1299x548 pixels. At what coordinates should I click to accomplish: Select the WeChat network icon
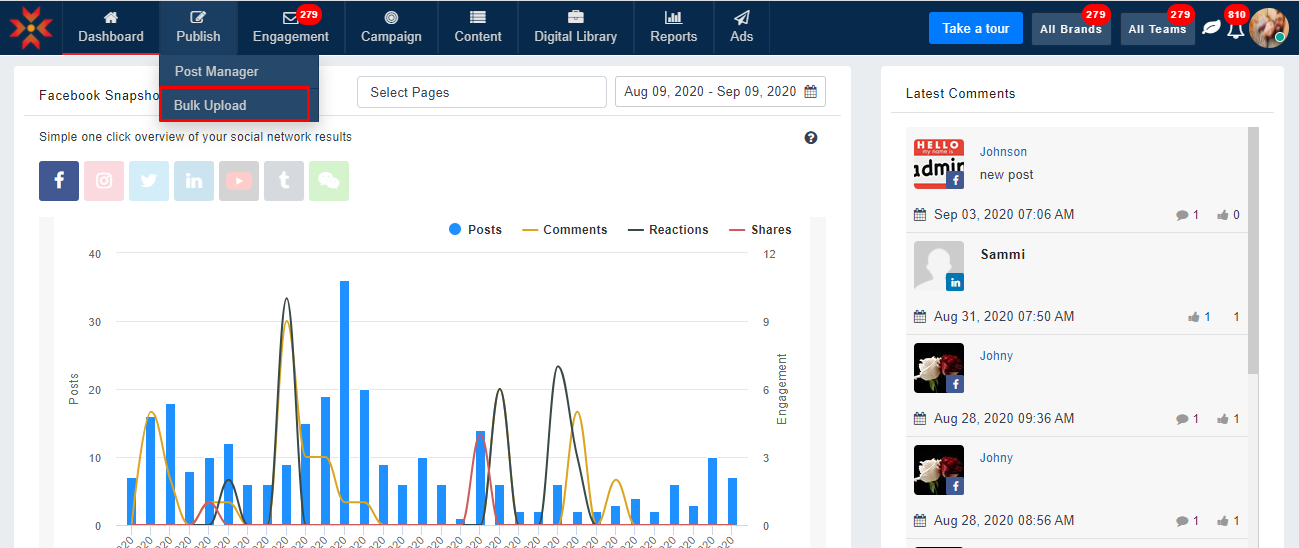coord(329,181)
